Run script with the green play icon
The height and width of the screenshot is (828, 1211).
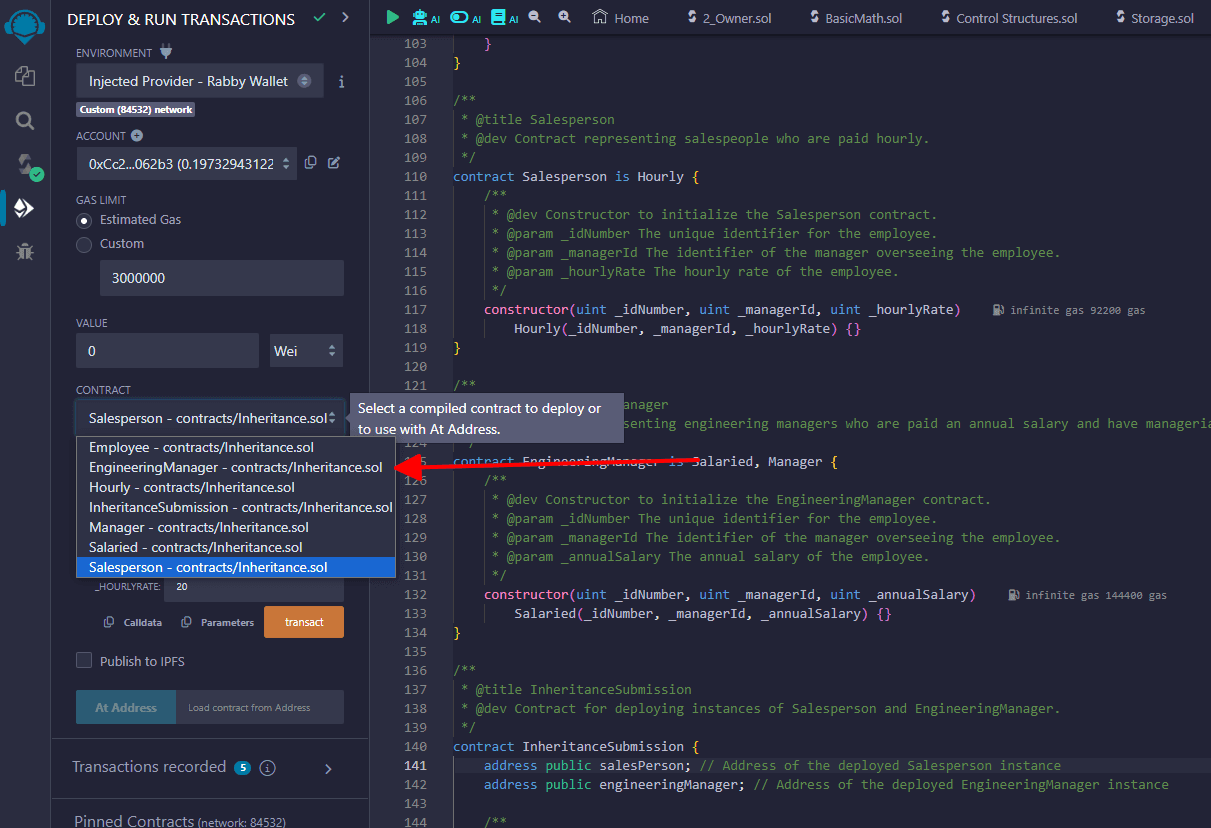tap(393, 17)
